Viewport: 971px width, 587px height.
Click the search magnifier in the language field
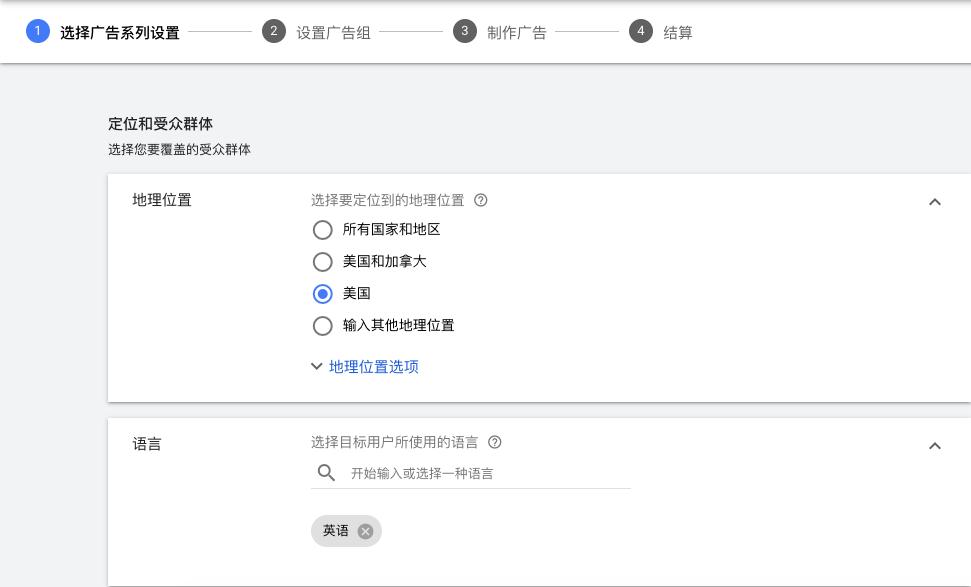[327, 473]
